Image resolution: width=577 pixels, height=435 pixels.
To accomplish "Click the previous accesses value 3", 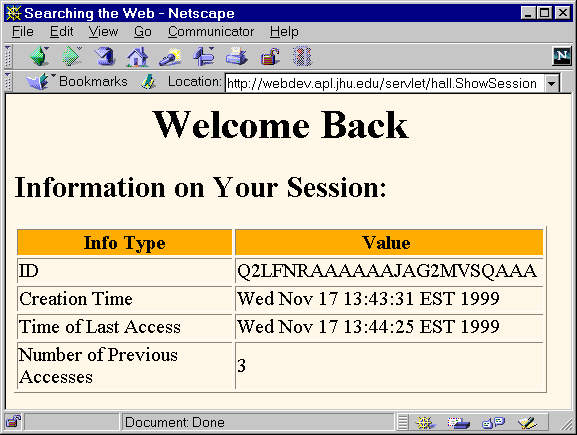I will [241, 365].
